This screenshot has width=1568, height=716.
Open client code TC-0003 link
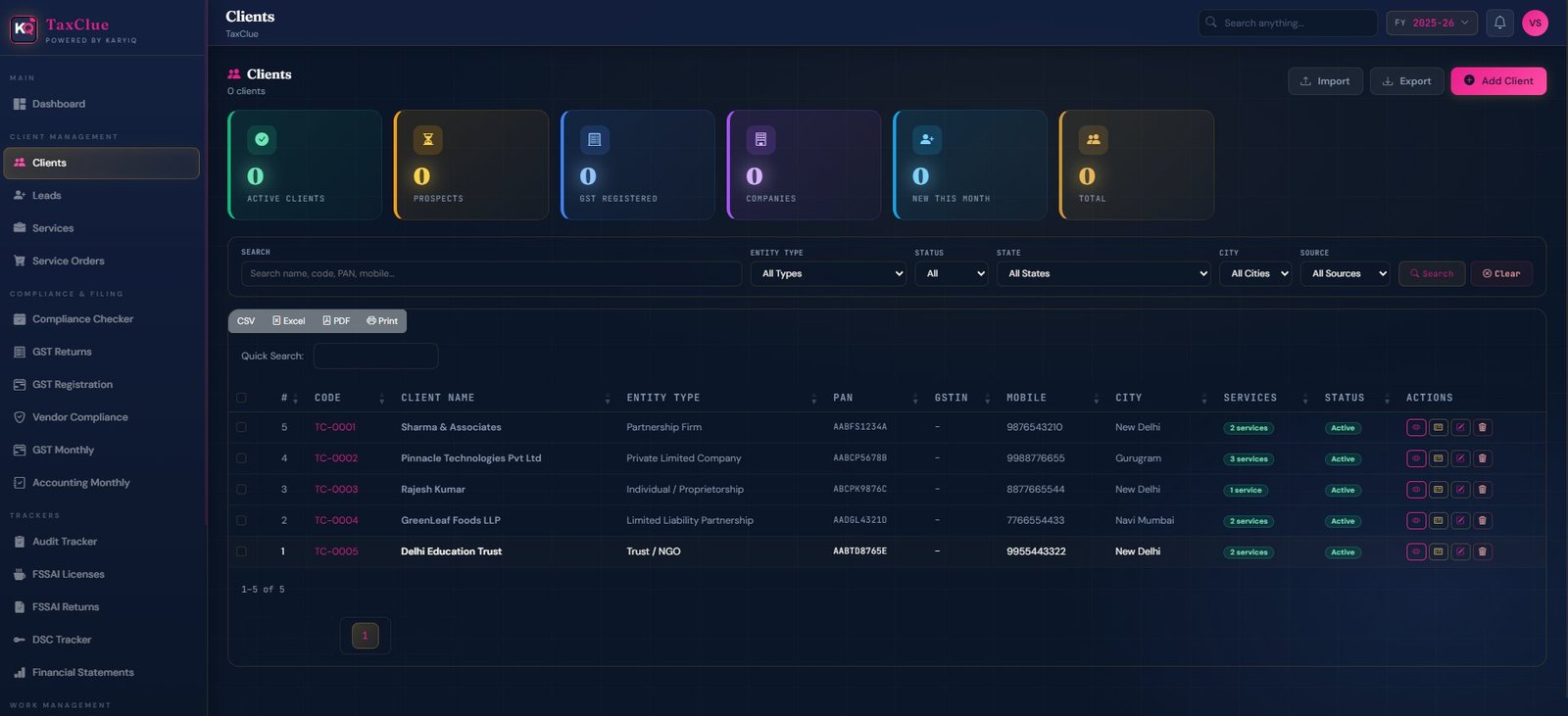[x=336, y=490]
